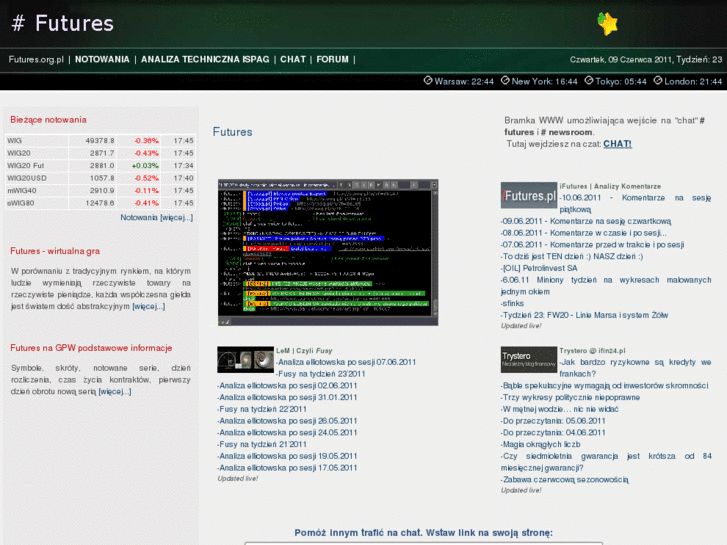
Task: Open Fusy na tydzień 22'2011 link
Action: pyautogui.click(x=262, y=409)
